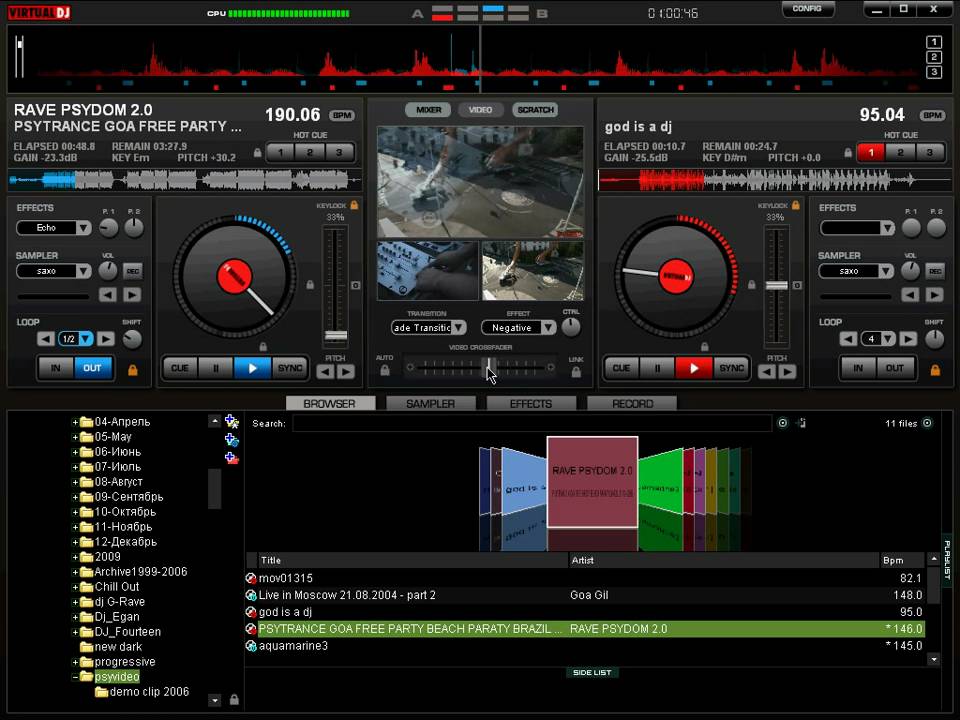Nudge left deck pitch up arrow
The image size is (960, 720).
[x=346, y=372]
